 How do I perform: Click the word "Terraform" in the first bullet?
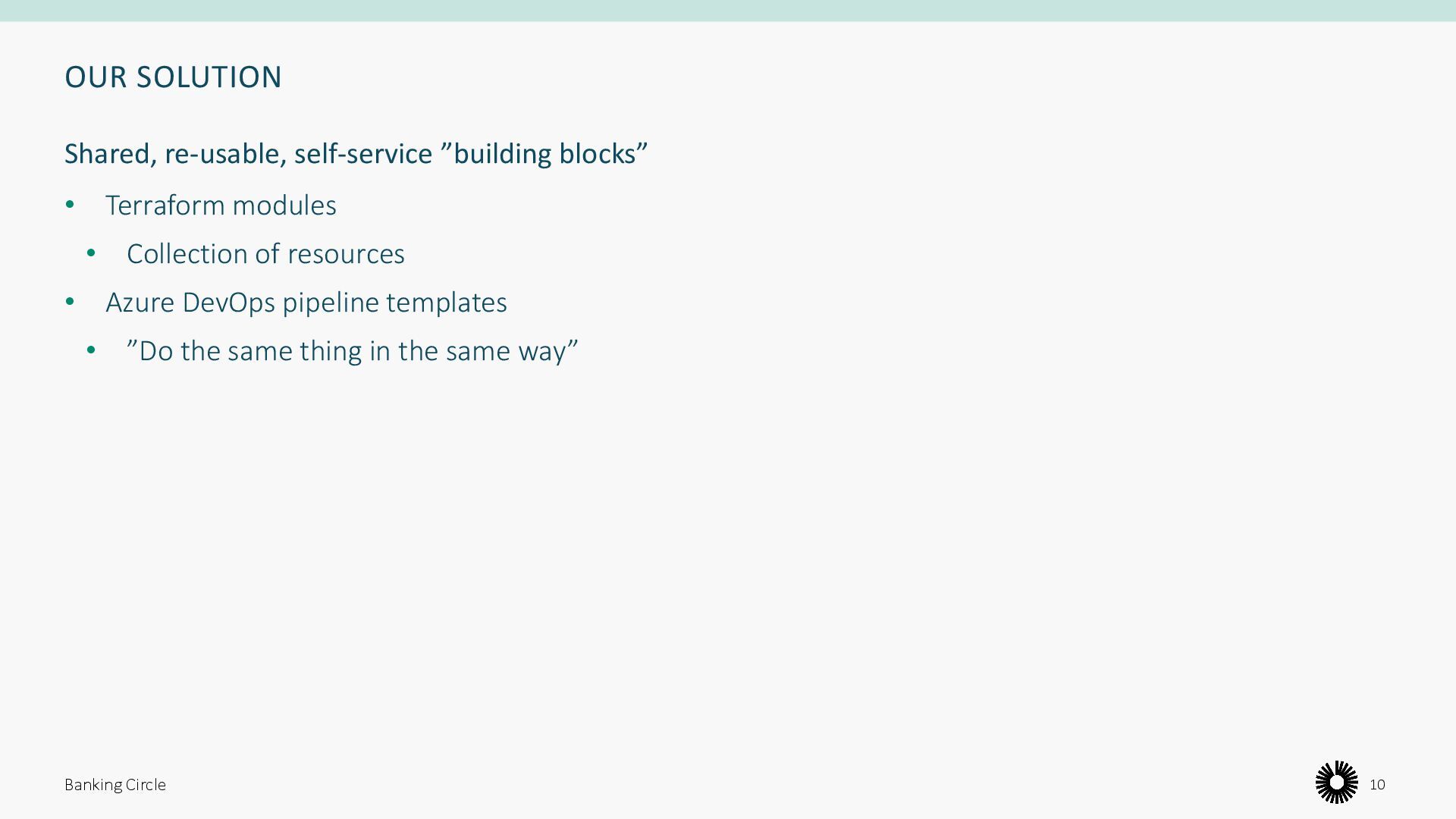tap(165, 206)
